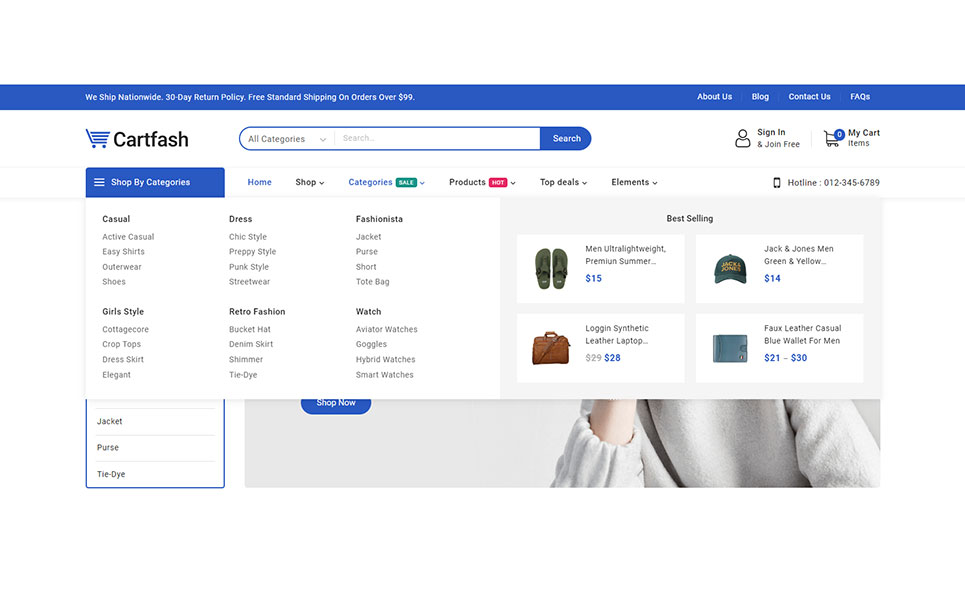Go to the Home menu item
Viewport: 965px width, 600px height.
pyautogui.click(x=260, y=182)
